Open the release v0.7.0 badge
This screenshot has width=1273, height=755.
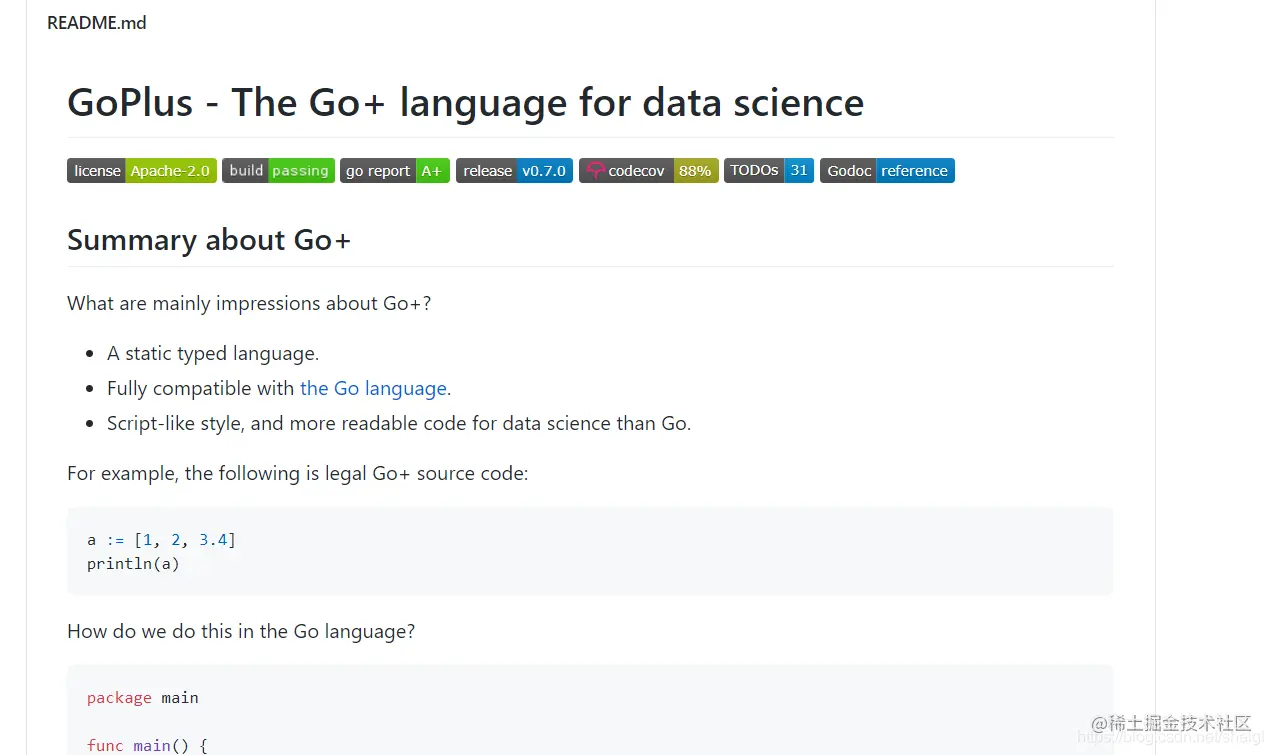(x=514, y=171)
